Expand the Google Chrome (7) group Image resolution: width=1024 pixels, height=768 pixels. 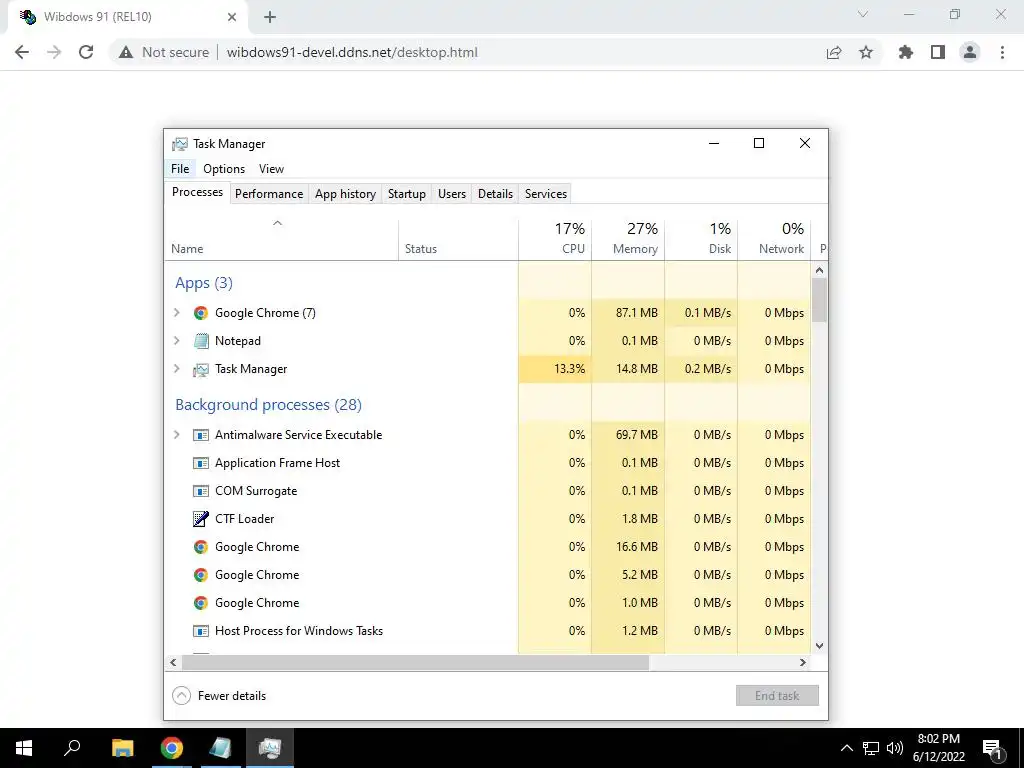(176, 313)
